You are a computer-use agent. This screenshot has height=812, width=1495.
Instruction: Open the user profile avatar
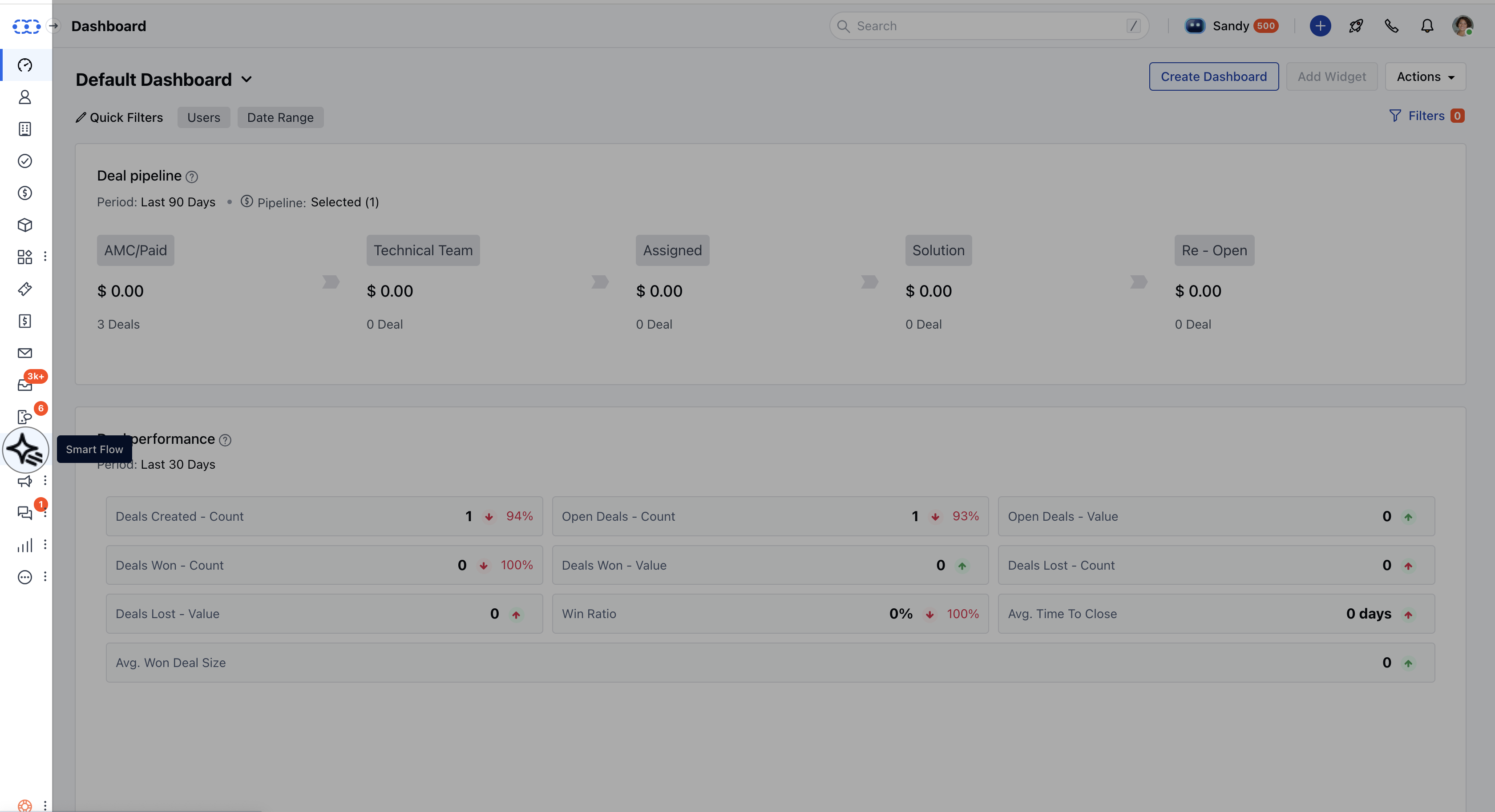[1462, 26]
